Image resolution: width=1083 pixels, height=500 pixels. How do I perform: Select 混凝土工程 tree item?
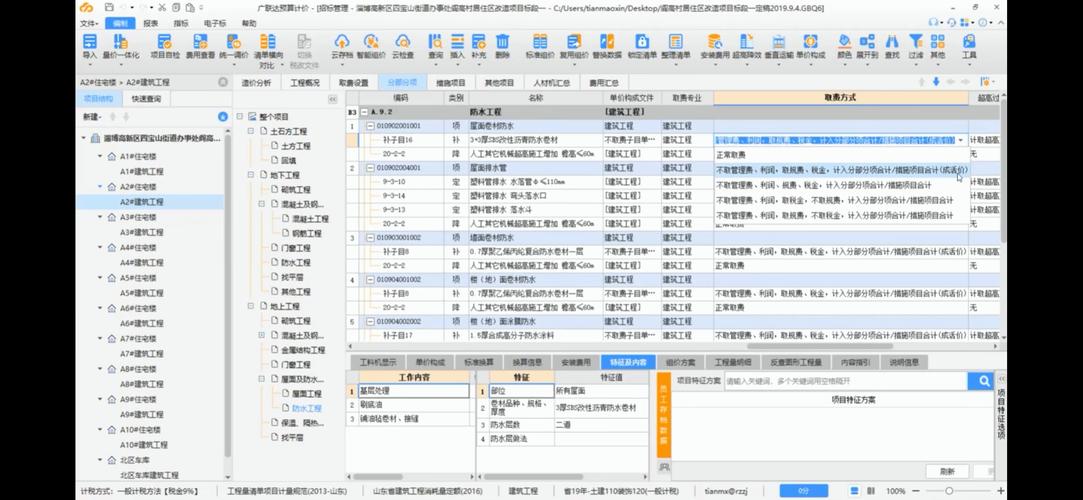[309, 218]
